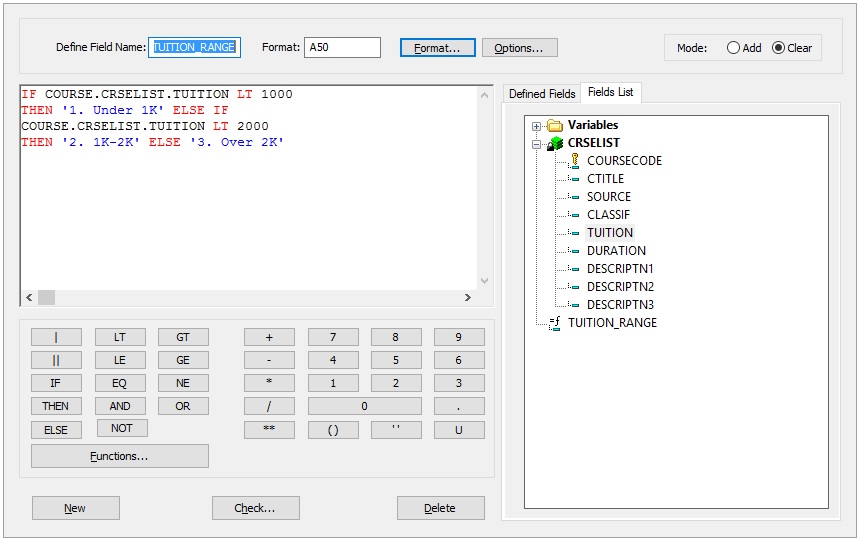Click the COURSECODE key field icon
Image resolution: width=860 pixels, height=541 pixels.
point(574,161)
